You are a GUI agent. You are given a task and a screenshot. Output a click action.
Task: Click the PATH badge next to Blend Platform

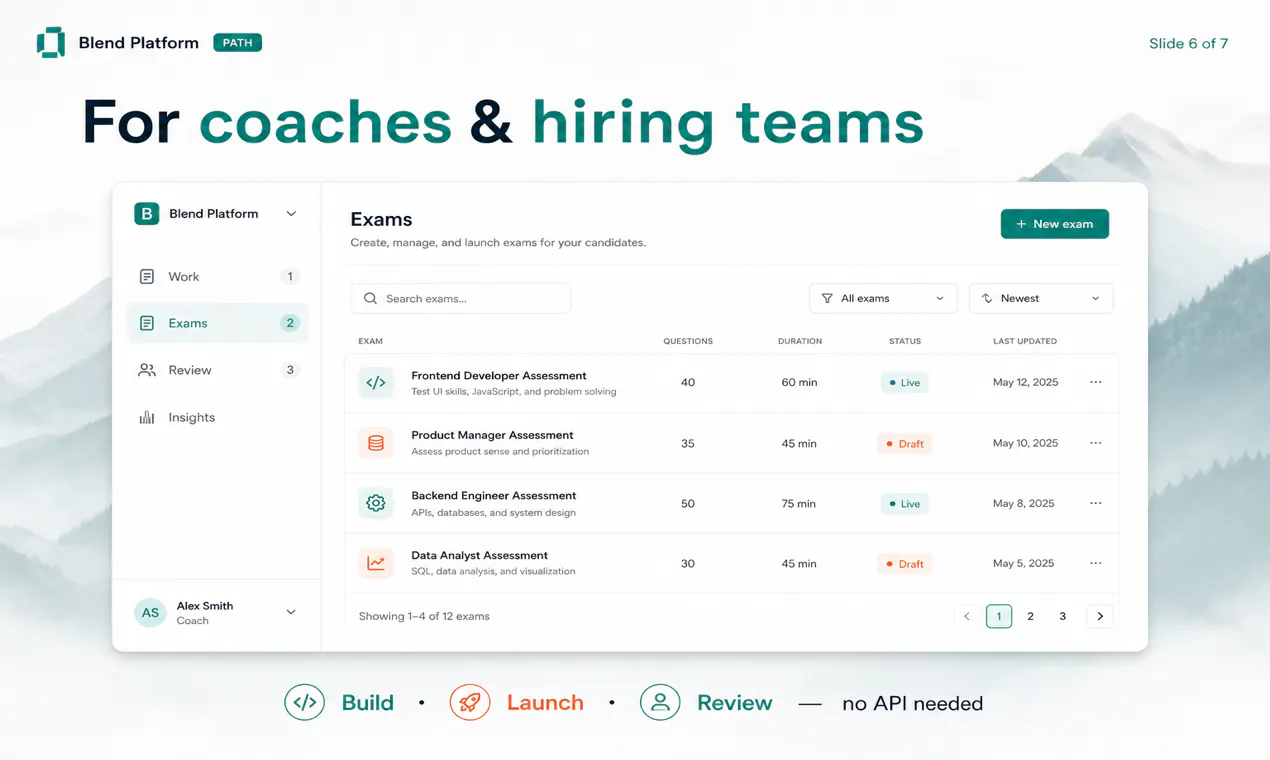[237, 43]
